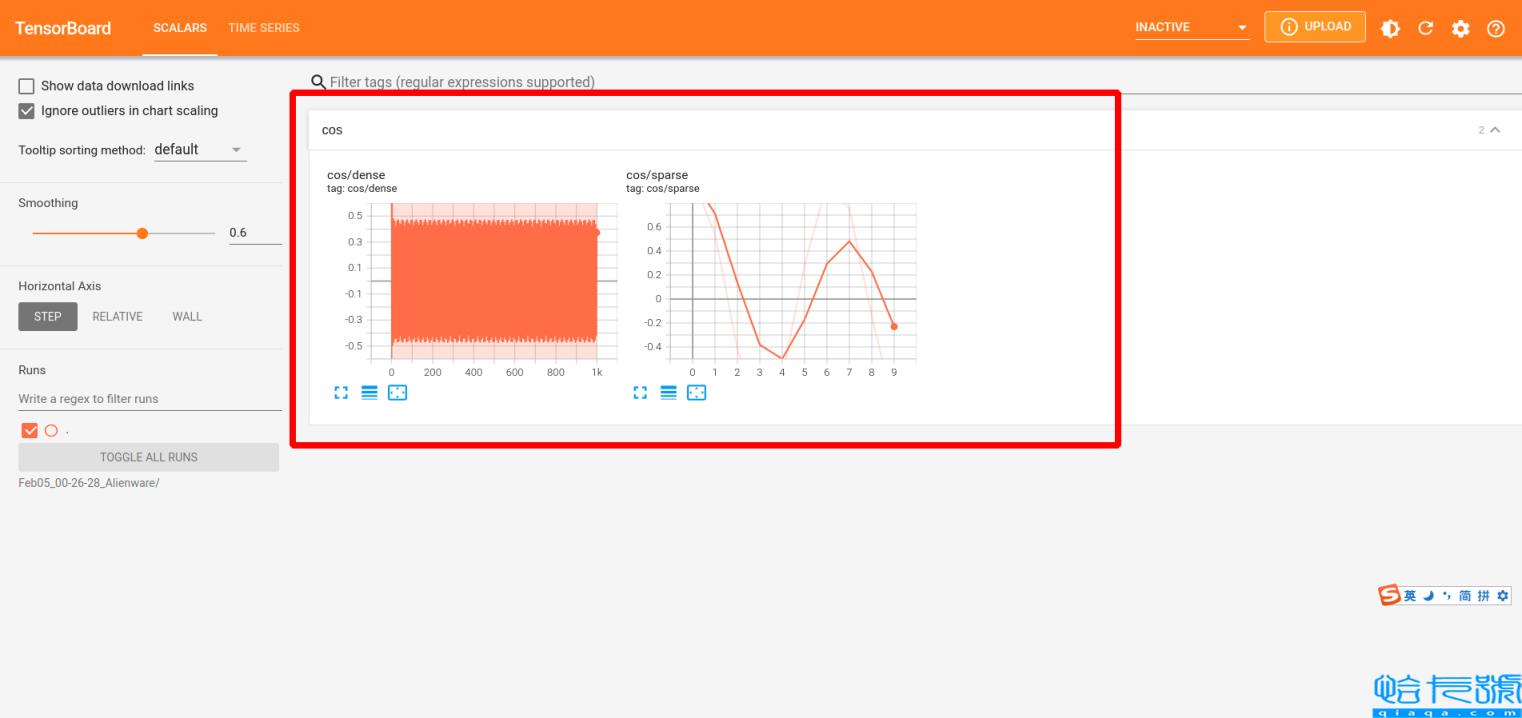Enable Show data download links
The image size is (1522, 718).
[x=27, y=86]
